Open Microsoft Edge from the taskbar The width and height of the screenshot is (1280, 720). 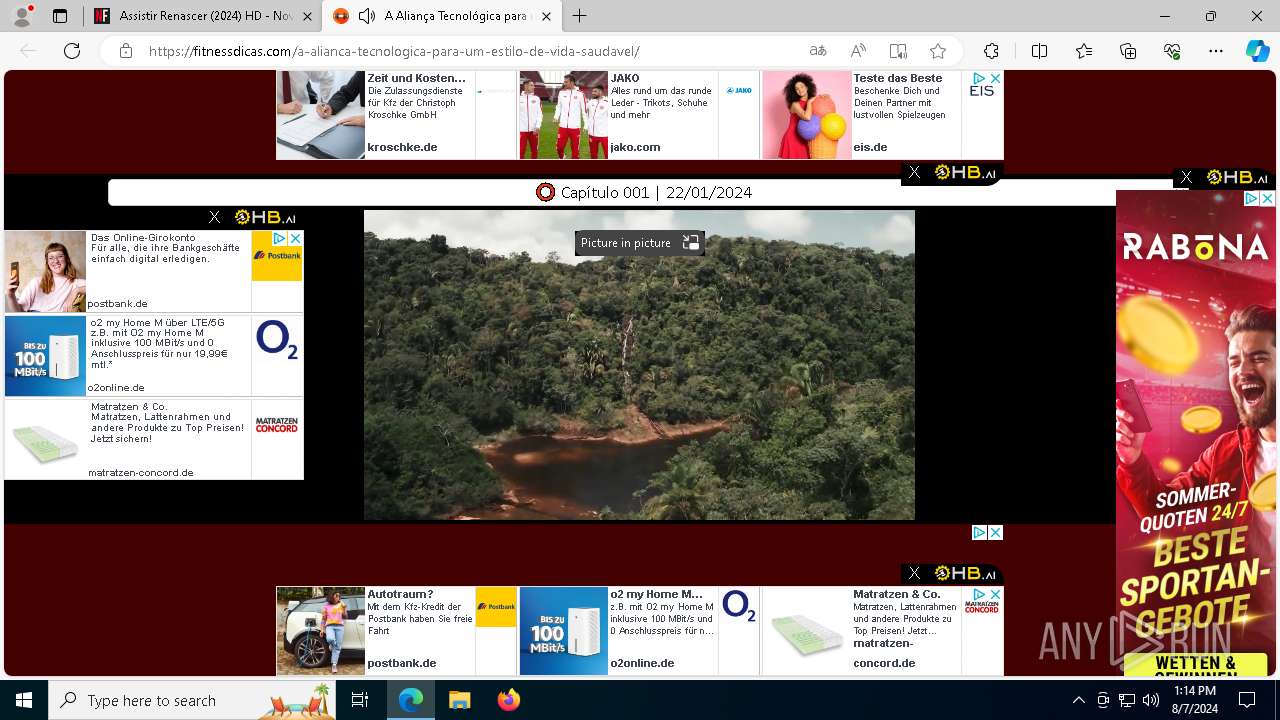411,700
